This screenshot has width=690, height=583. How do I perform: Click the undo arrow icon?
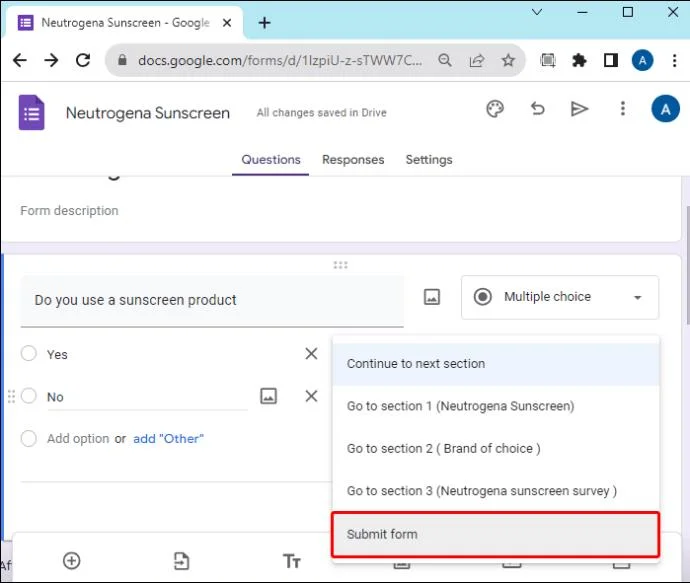(x=537, y=108)
